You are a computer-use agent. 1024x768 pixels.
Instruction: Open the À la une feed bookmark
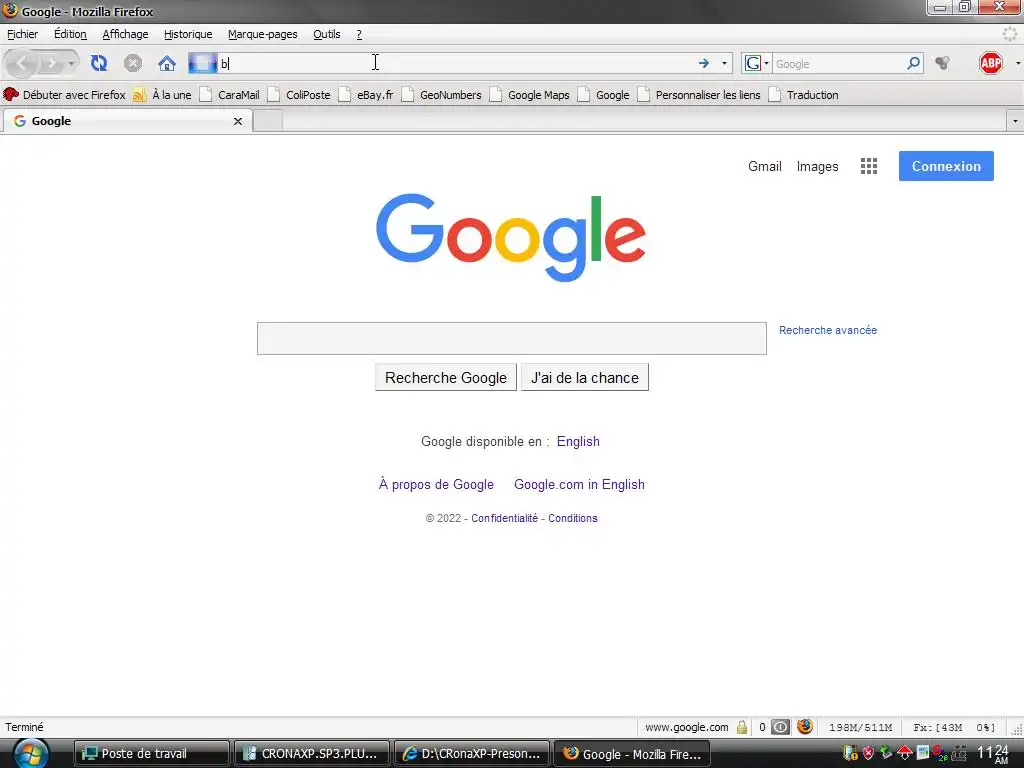pos(162,95)
